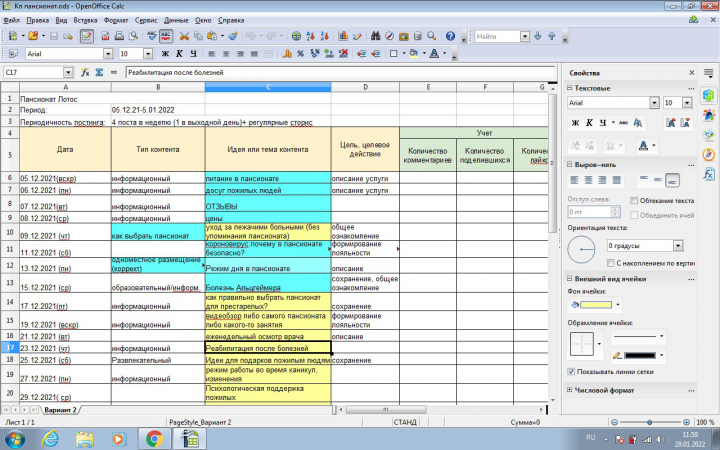
Task: Select row 13 header
Action: pyautogui.click(x=10, y=283)
